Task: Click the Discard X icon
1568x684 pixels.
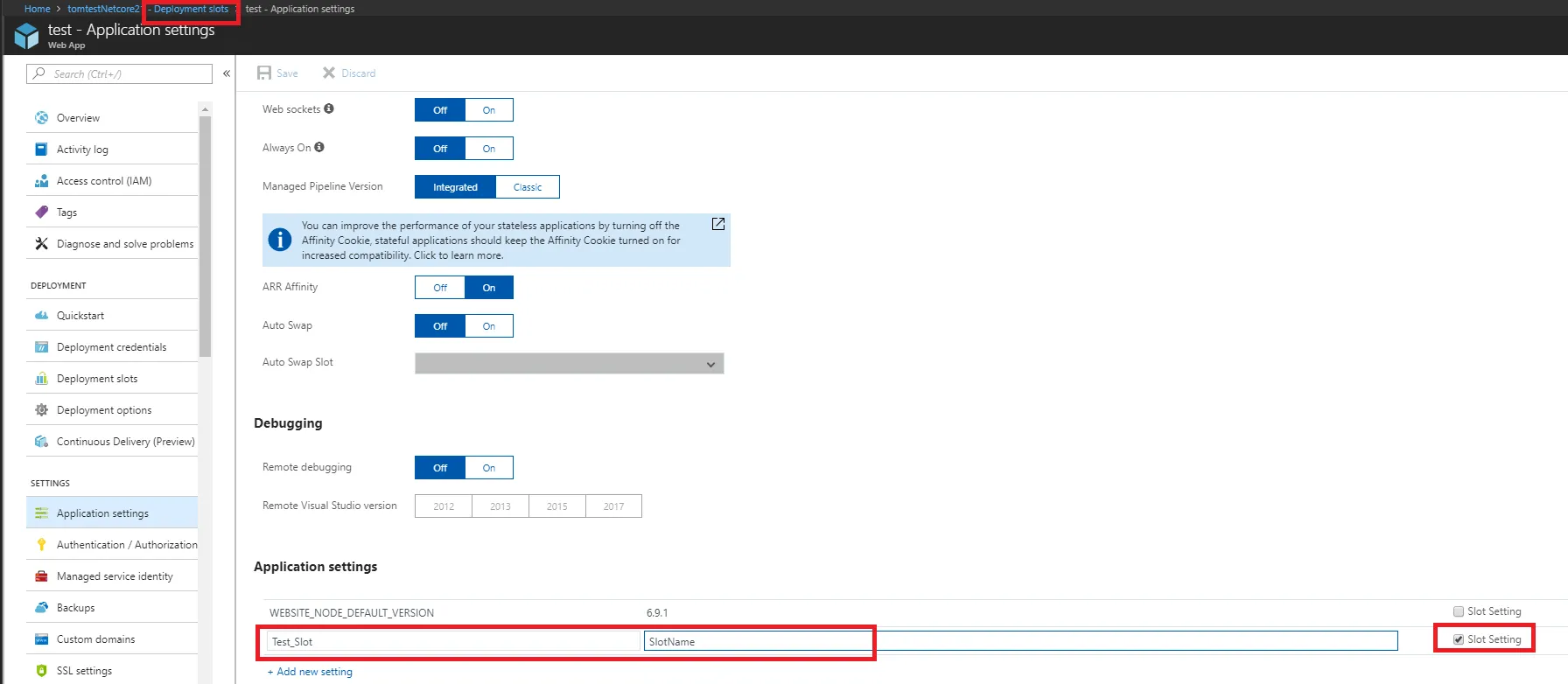Action: [x=329, y=73]
